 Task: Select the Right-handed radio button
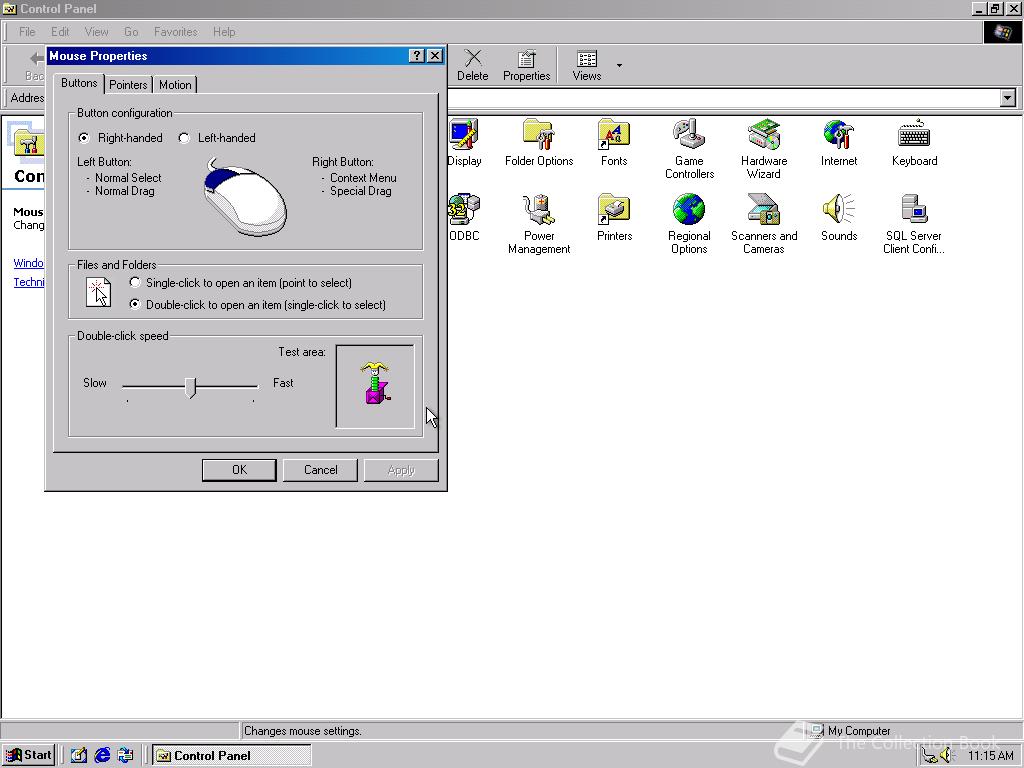pyautogui.click(x=84, y=138)
